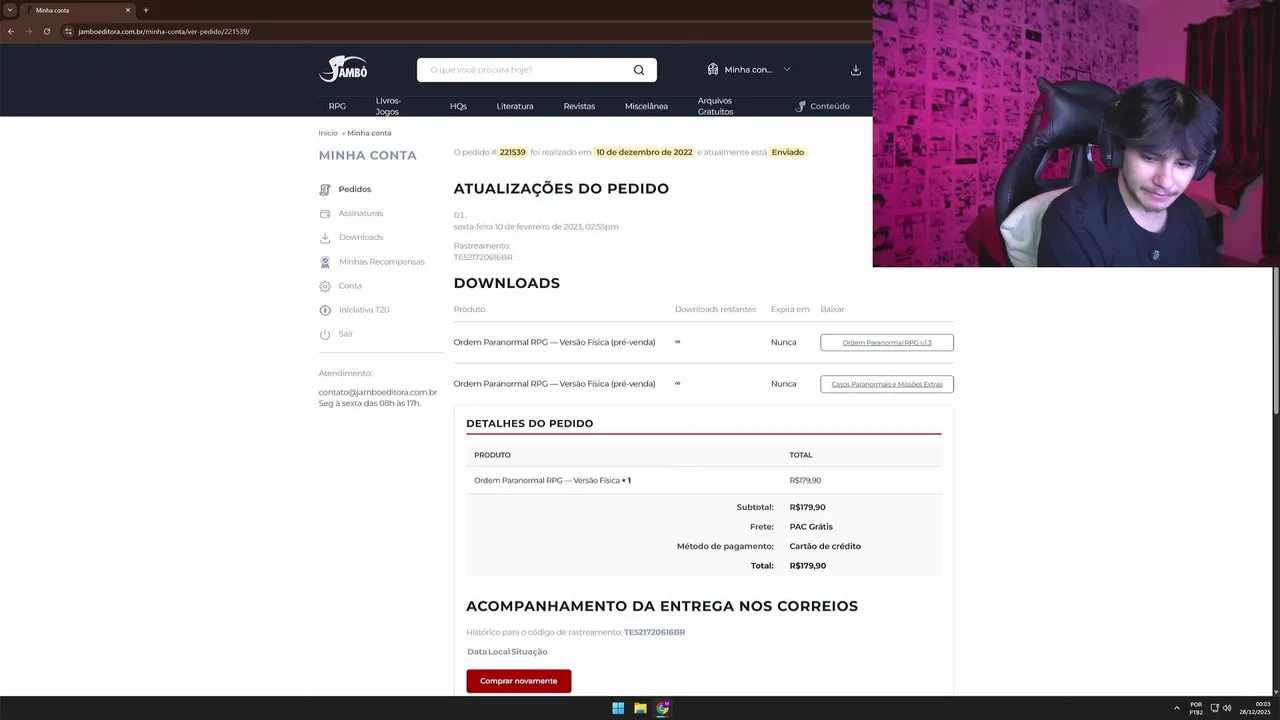This screenshot has width=1280, height=720.
Task: Open the Conteúdo link
Action: tap(830, 106)
